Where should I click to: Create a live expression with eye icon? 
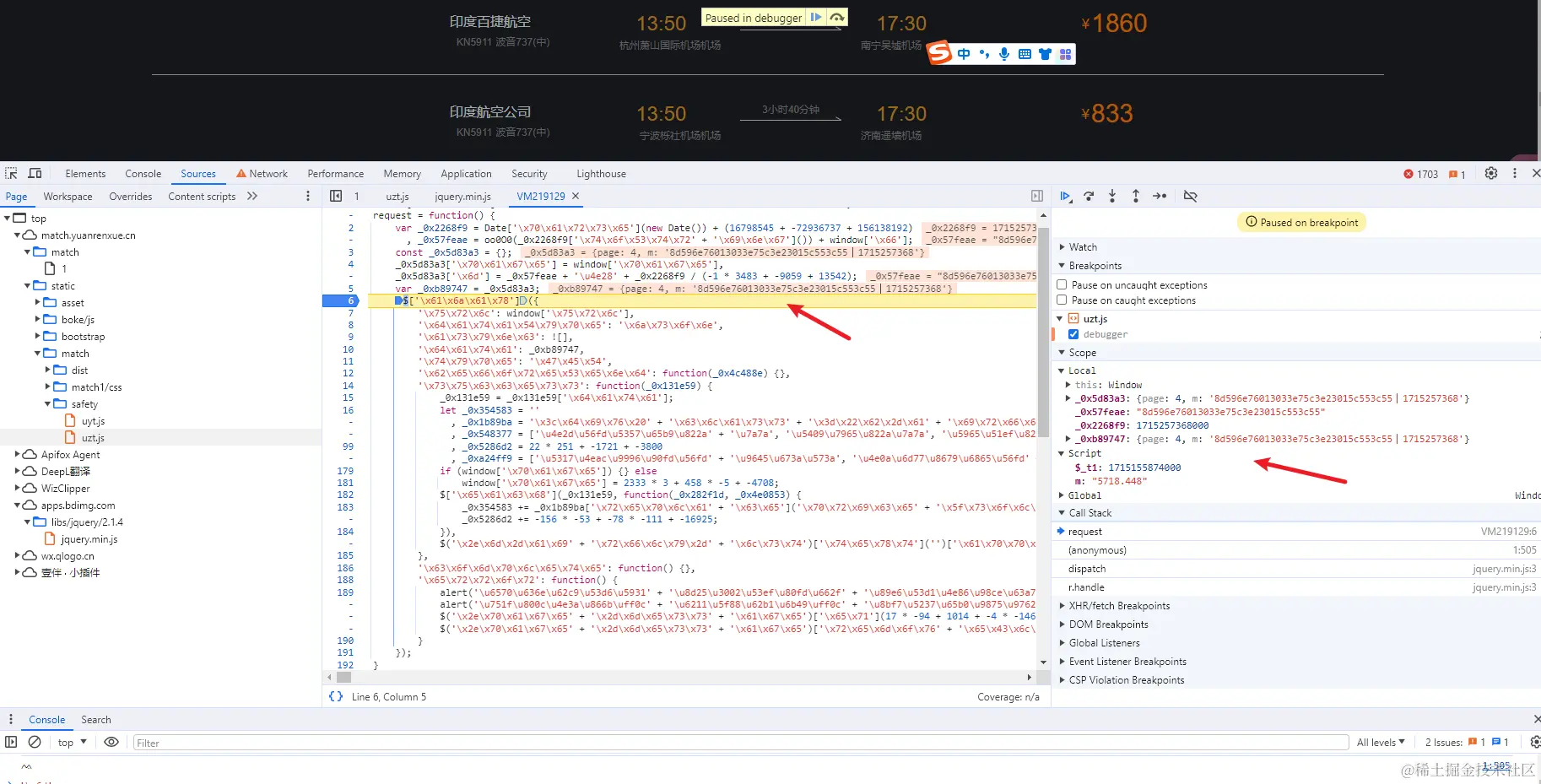[111, 742]
